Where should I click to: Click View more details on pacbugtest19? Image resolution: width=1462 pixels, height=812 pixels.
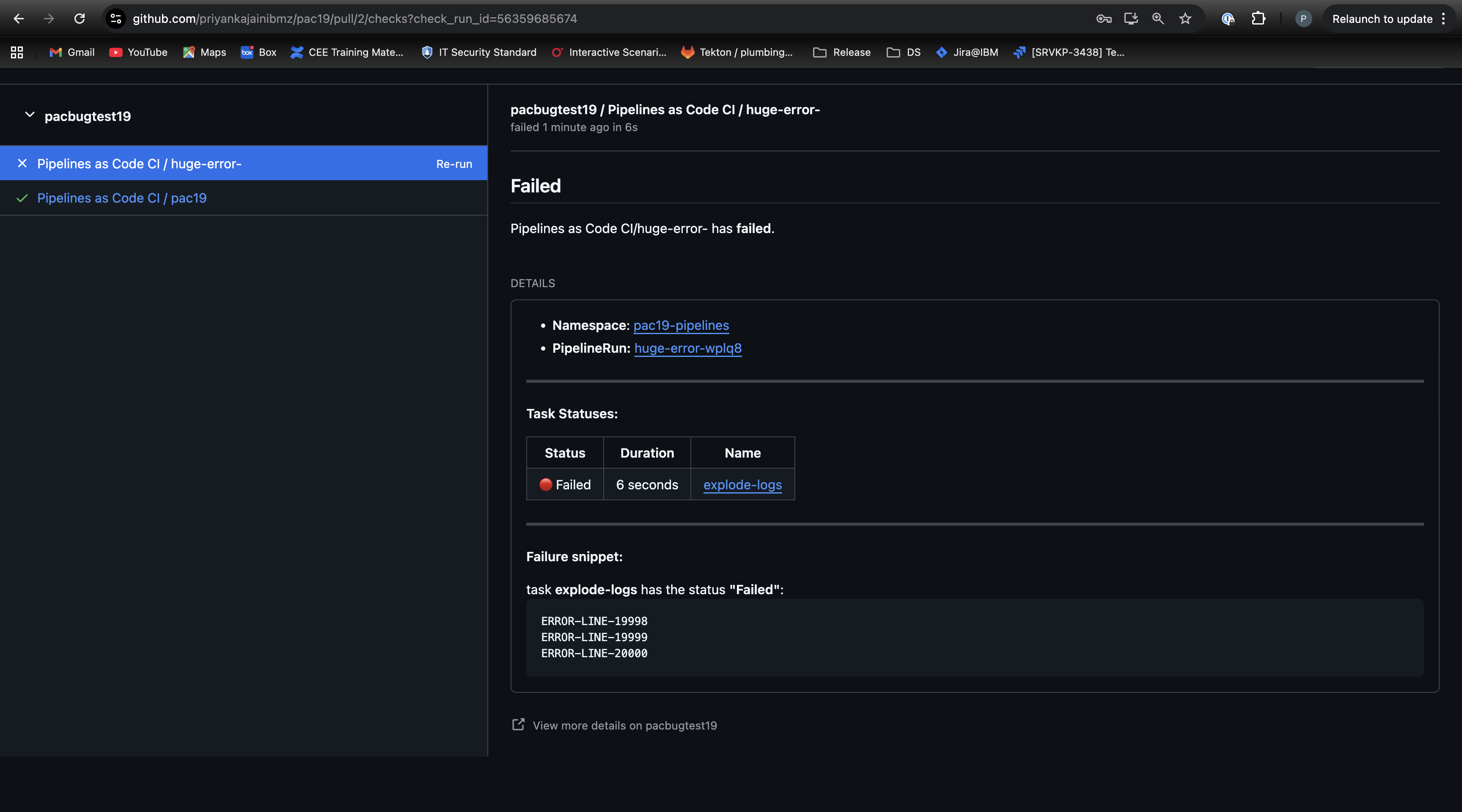(624, 725)
